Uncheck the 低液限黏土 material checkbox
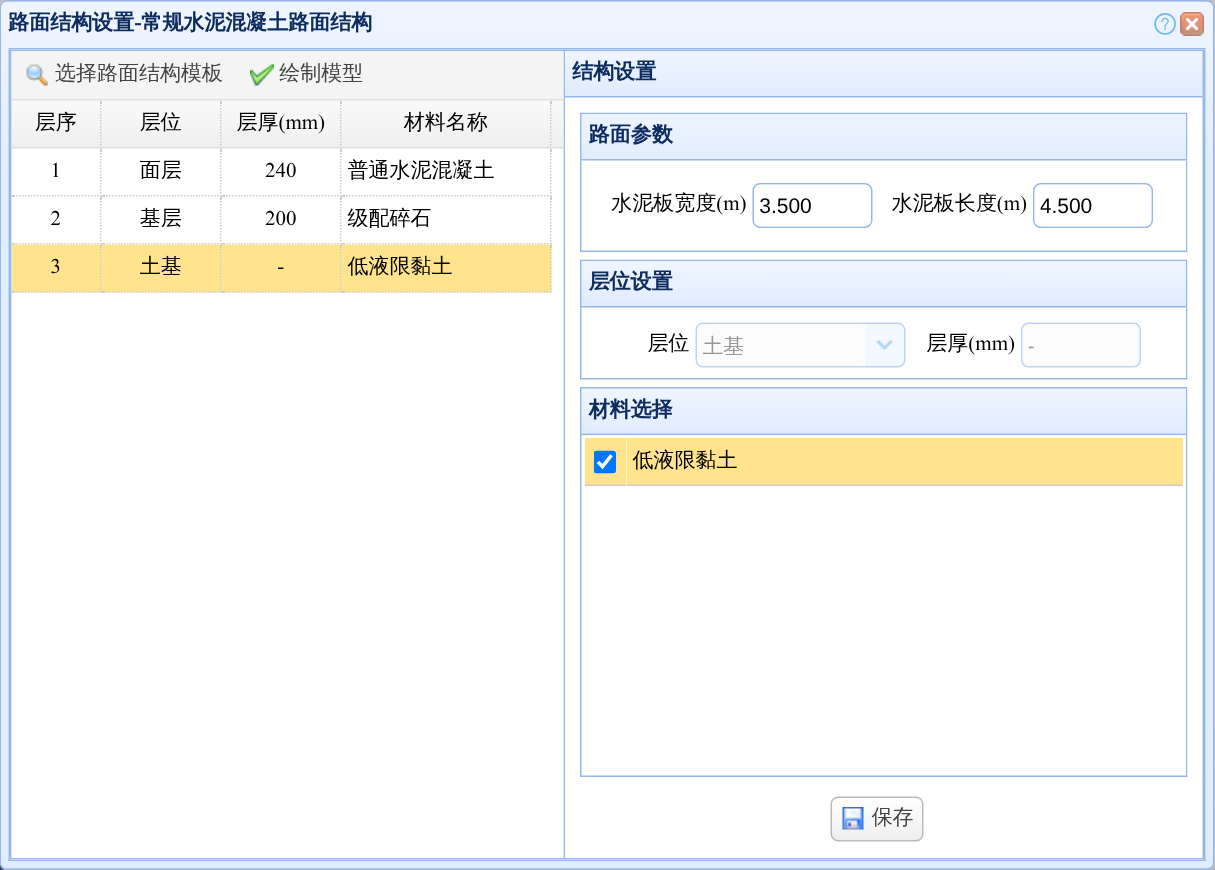The height and width of the screenshot is (870, 1215). pos(605,462)
